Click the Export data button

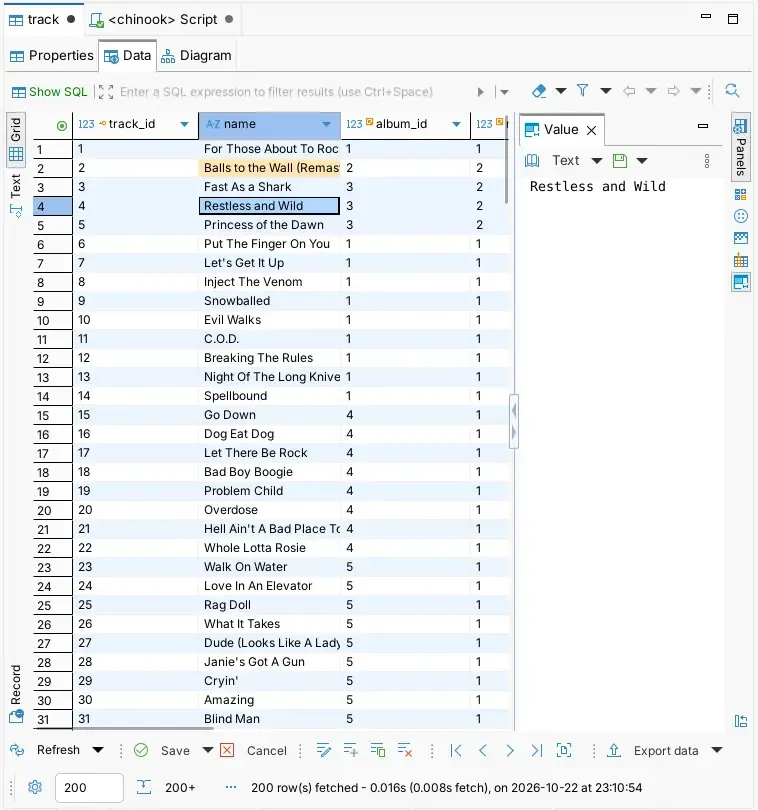click(653, 750)
